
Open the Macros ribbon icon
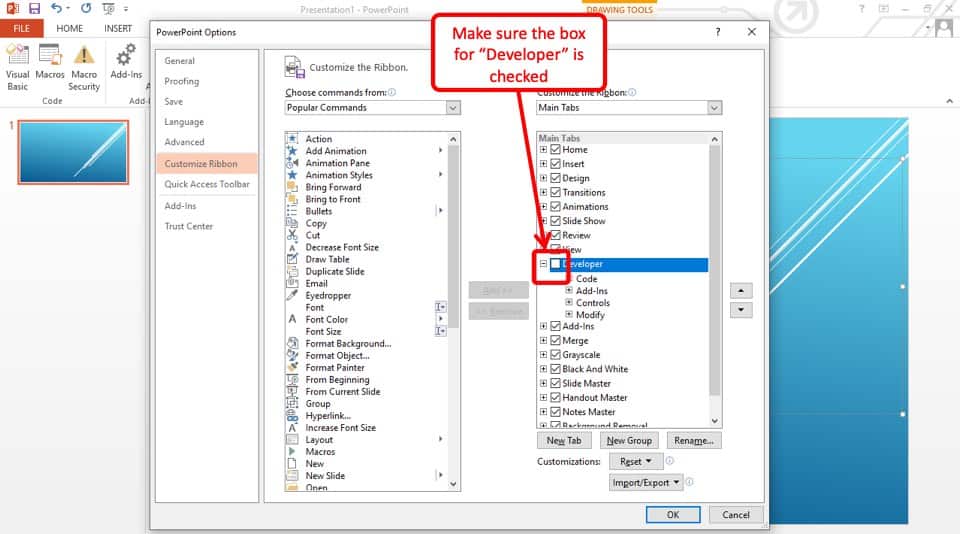[50, 55]
